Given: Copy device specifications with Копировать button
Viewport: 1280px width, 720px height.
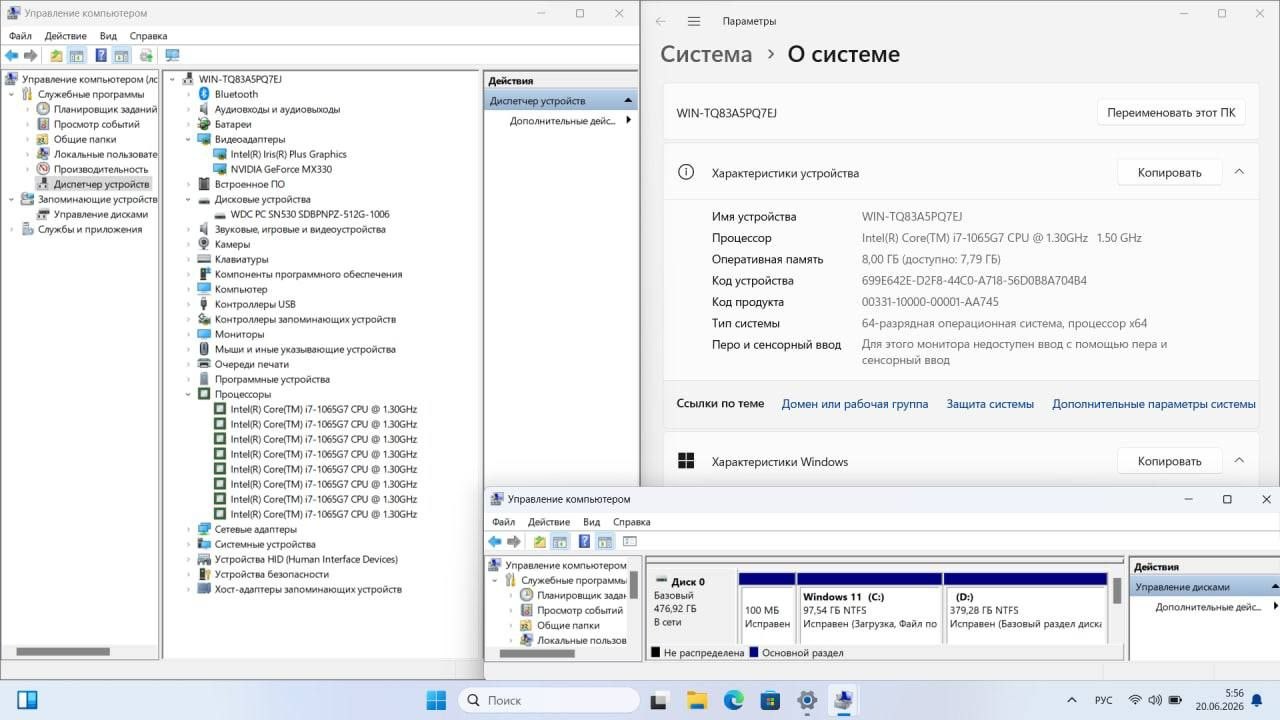Looking at the screenshot, I should click(x=1169, y=172).
